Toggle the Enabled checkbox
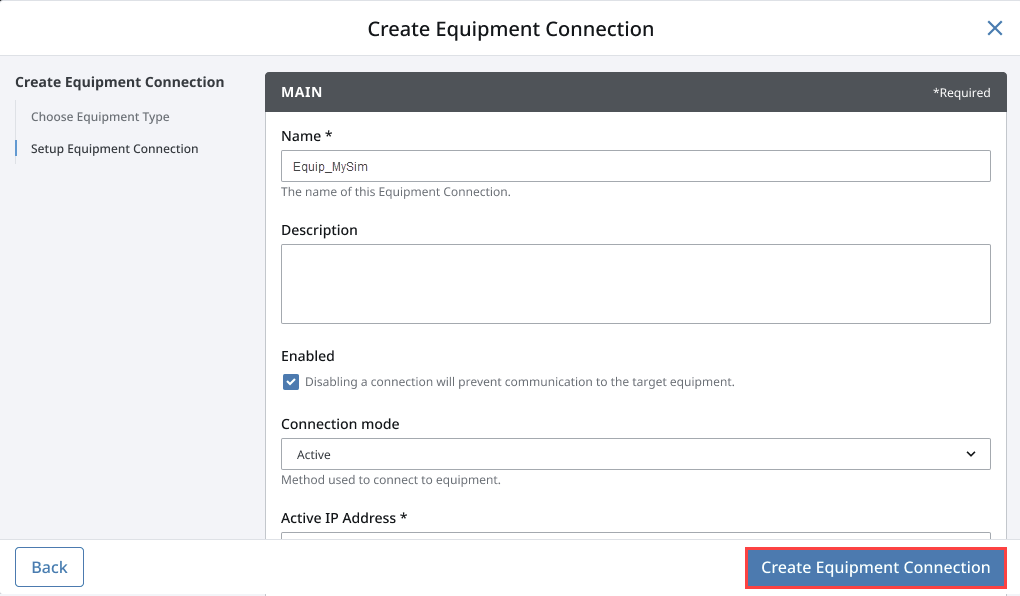Screen dimensions: 1020x596 point(291,382)
